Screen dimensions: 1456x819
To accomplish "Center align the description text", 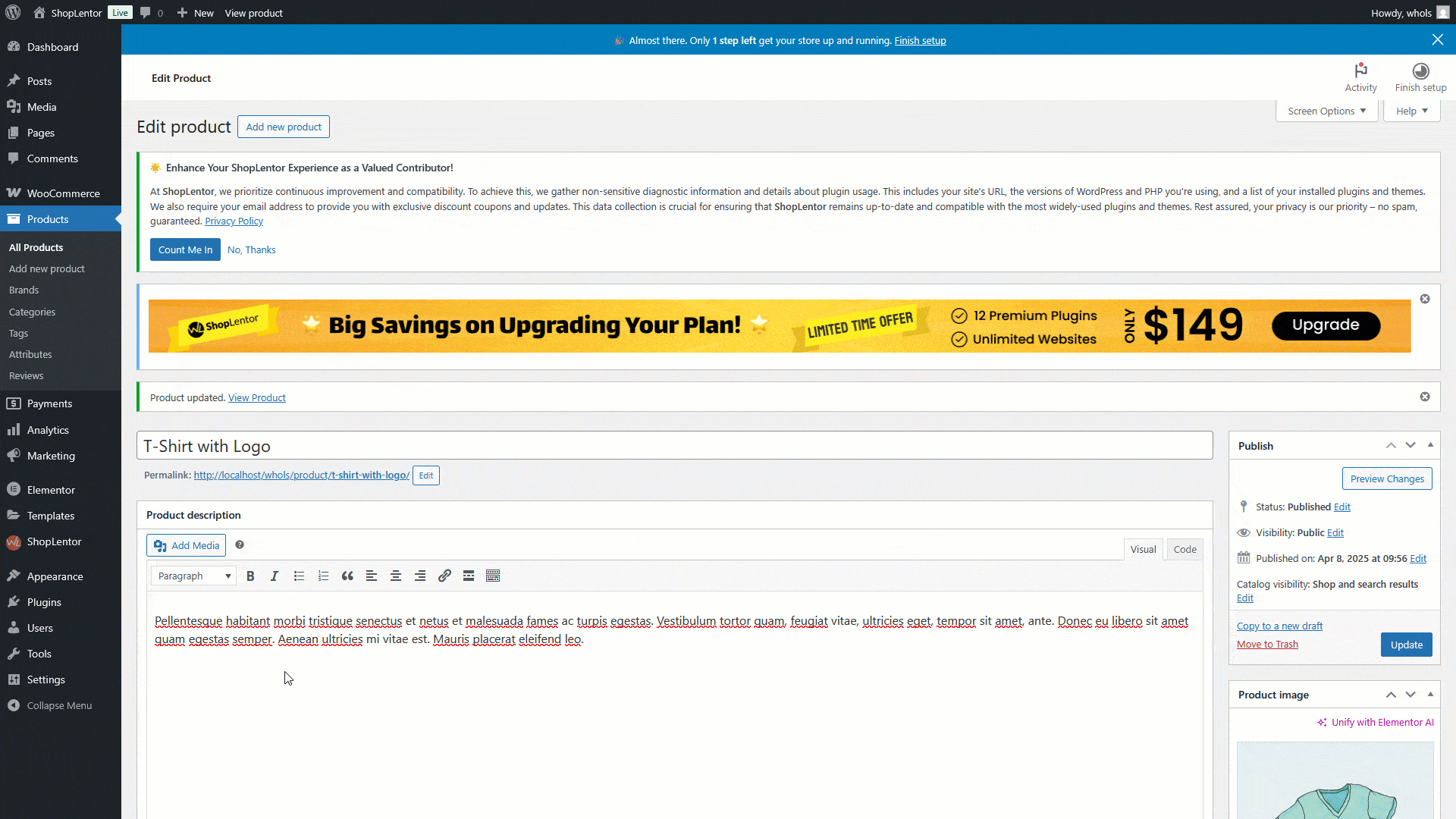I will click(x=396, y=576).
